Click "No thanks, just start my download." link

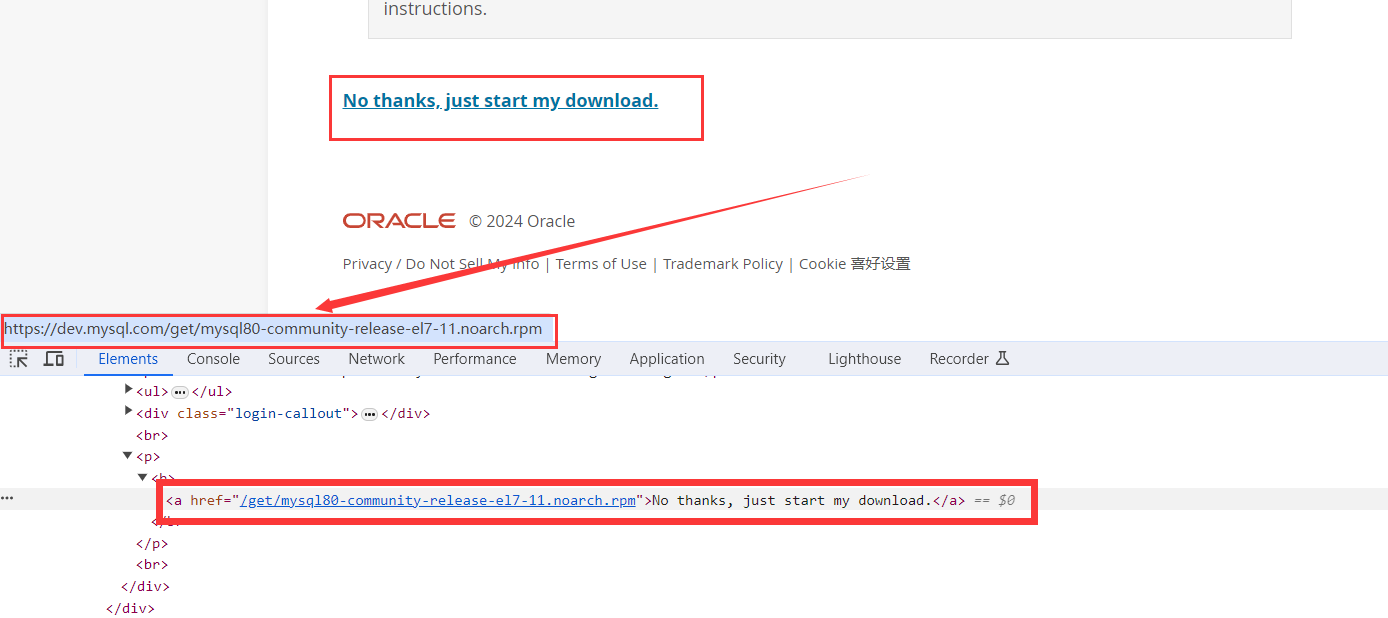500,100
